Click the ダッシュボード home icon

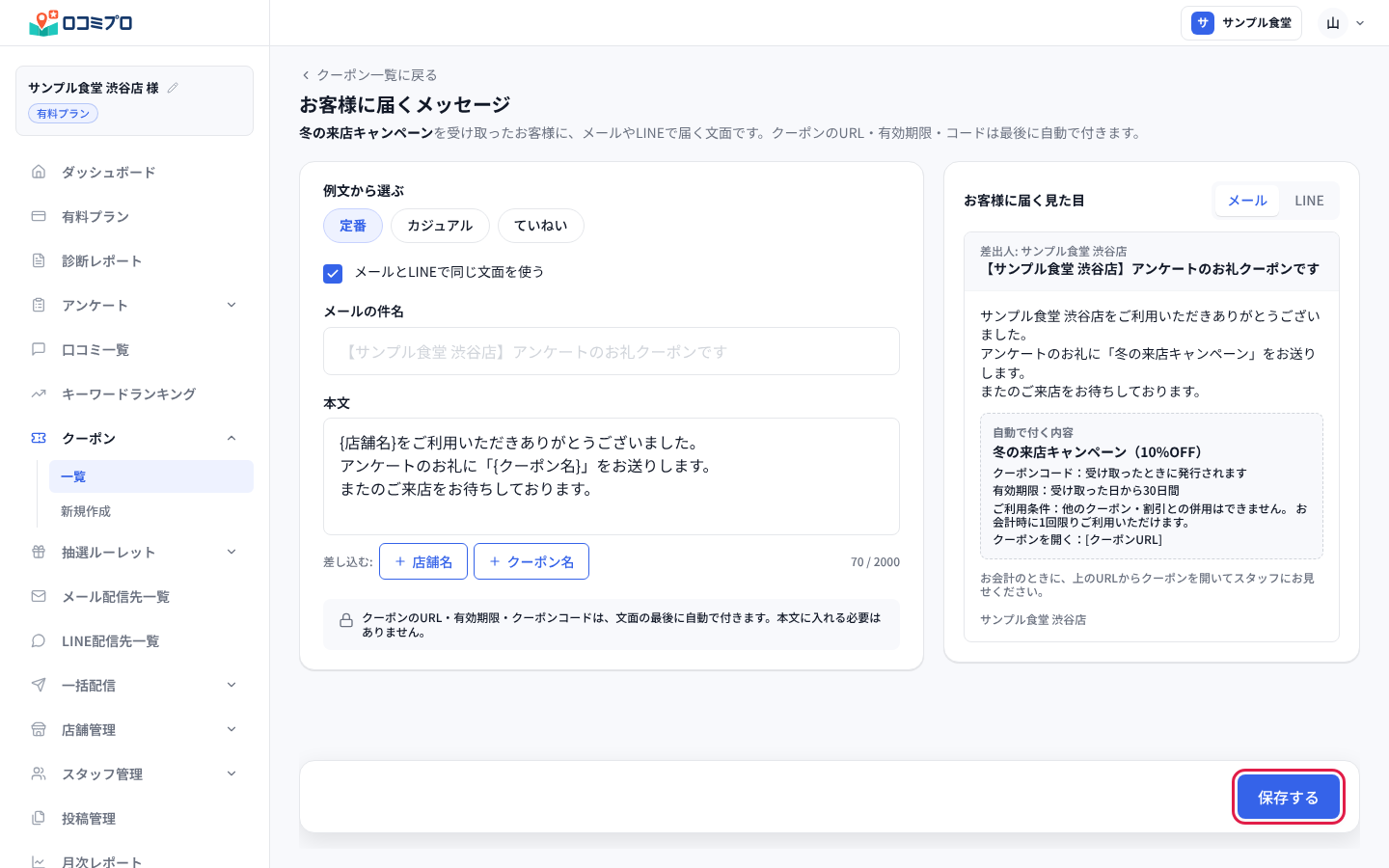coord(39,172)
